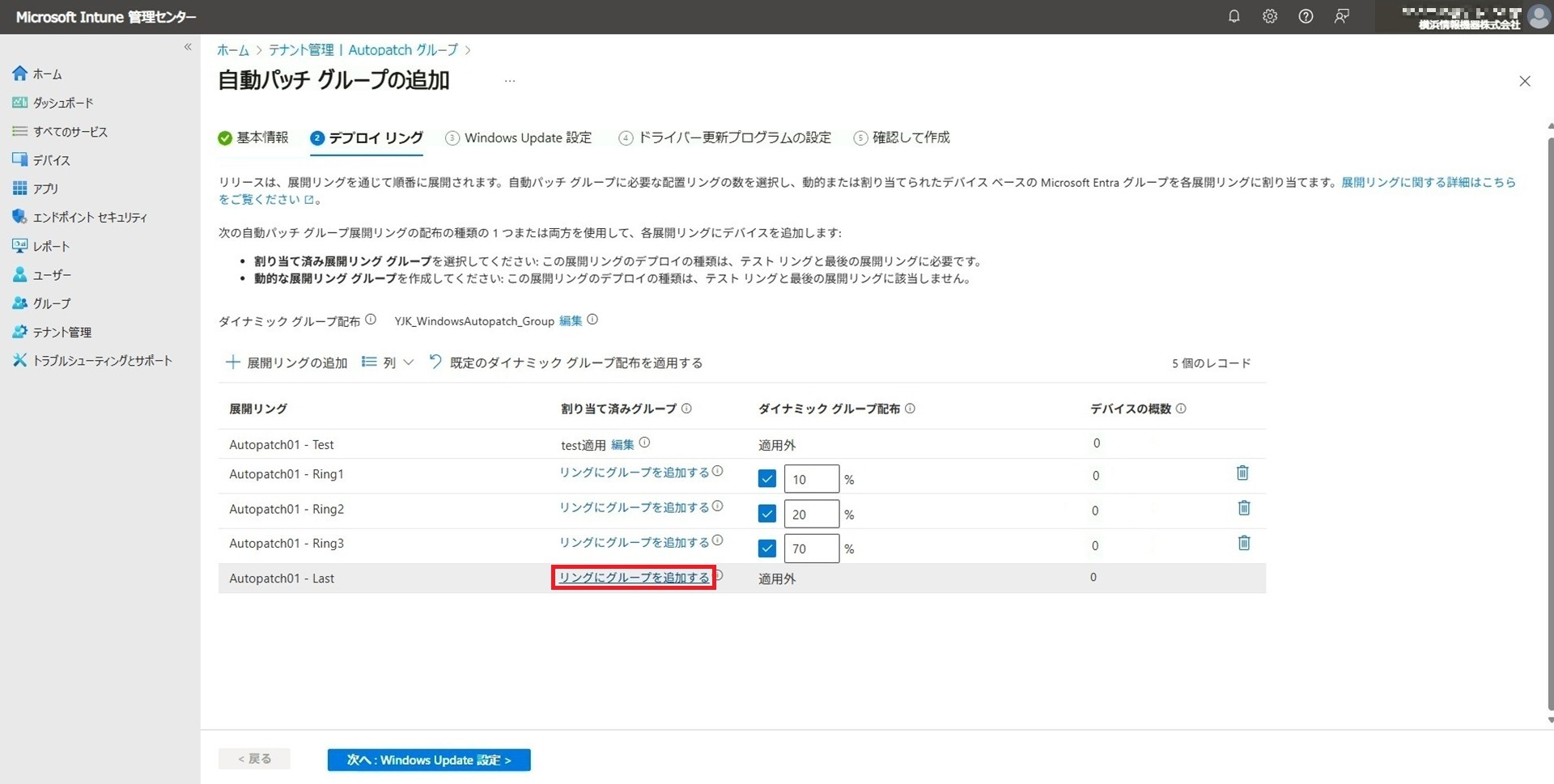Uncheck Ring1 dynamic distribution checkbox
This screenshot has width=1554, height=784.
tap(767, 479)
